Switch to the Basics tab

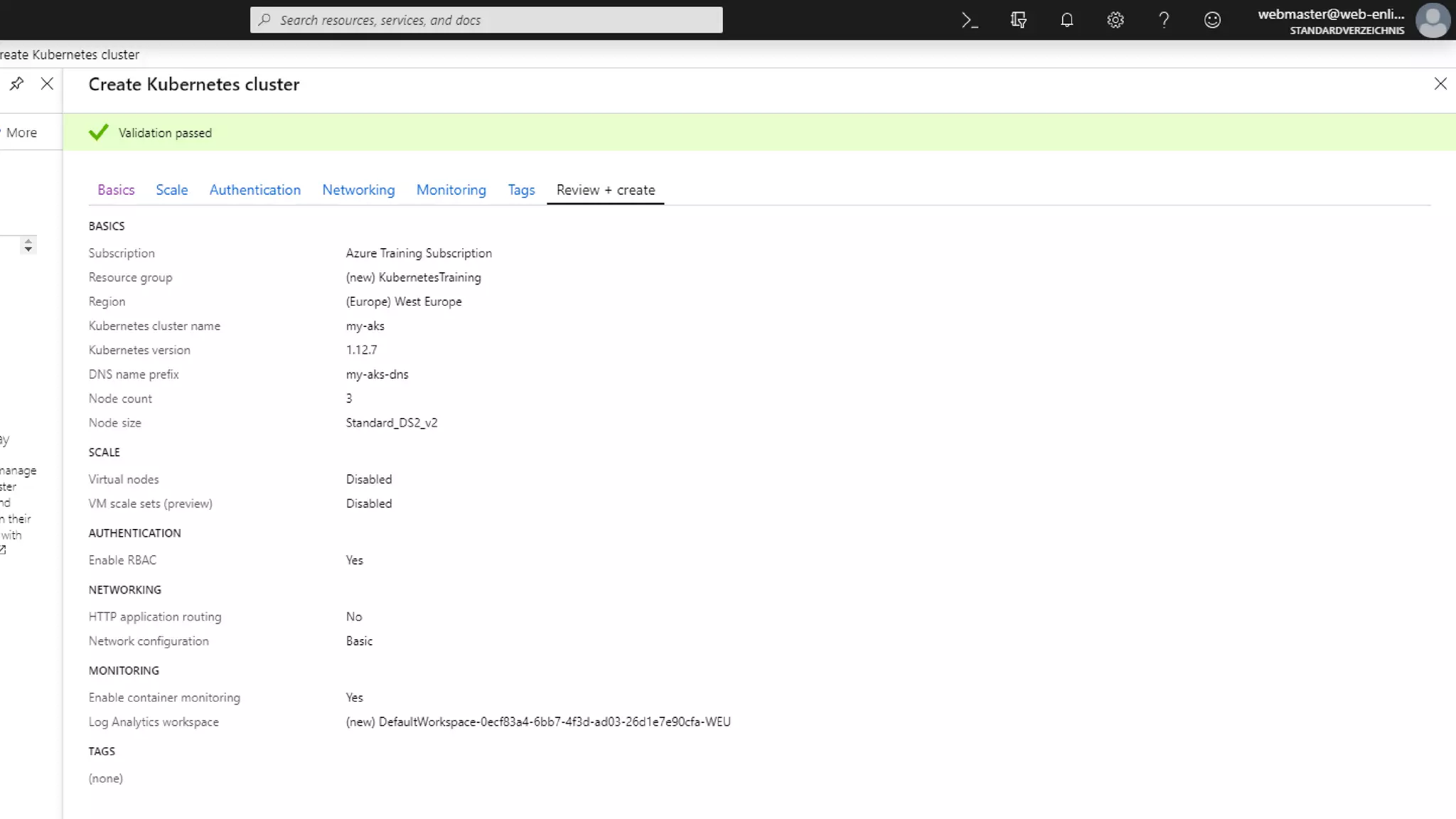(116, 190)
